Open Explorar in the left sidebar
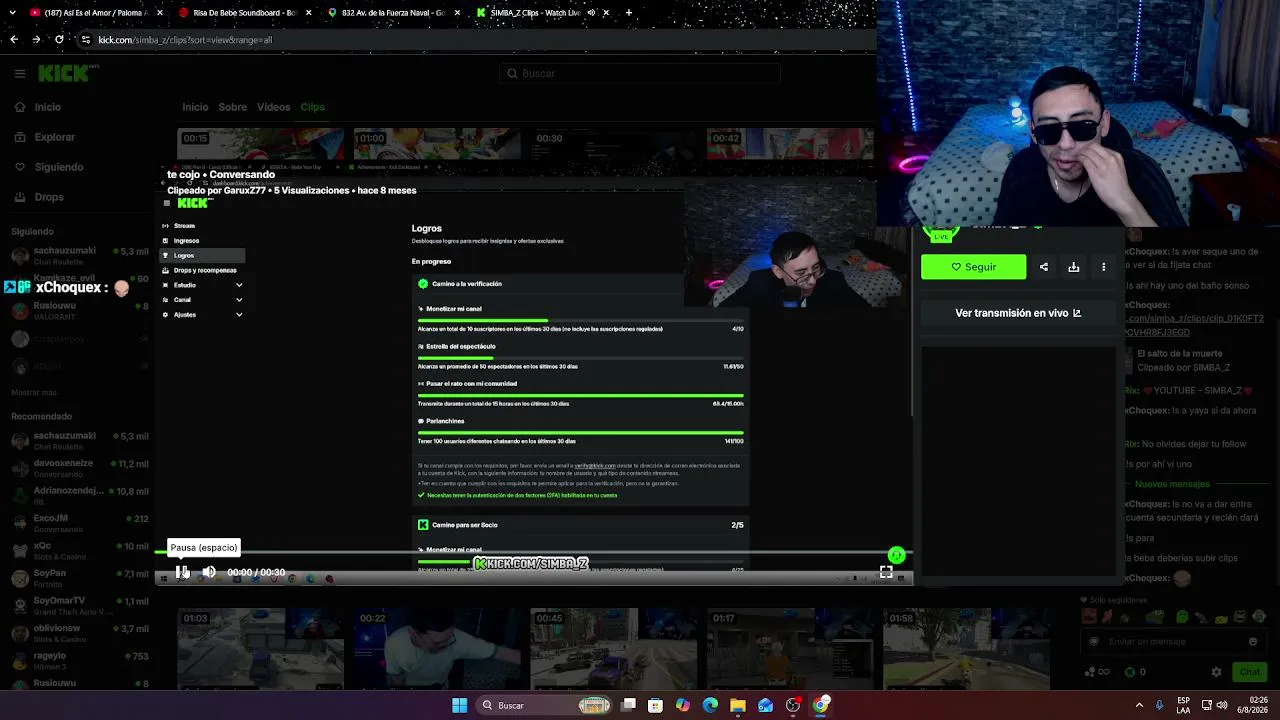The height and width of the screenshot is (720, 1280). coord(45,137)
